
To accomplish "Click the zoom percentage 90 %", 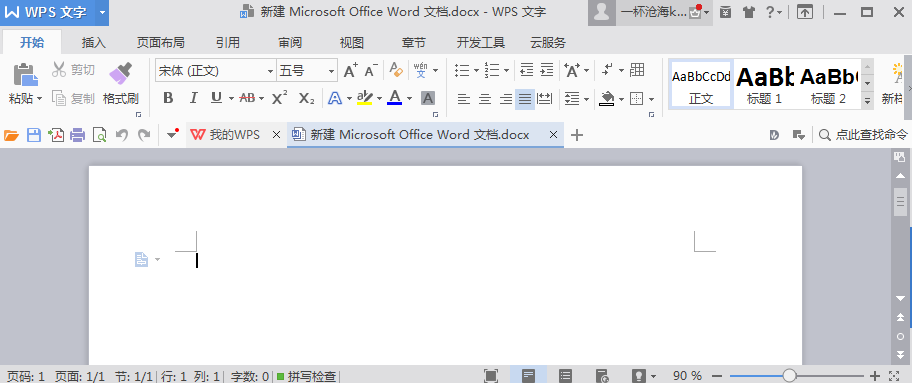I will point(687,376).
